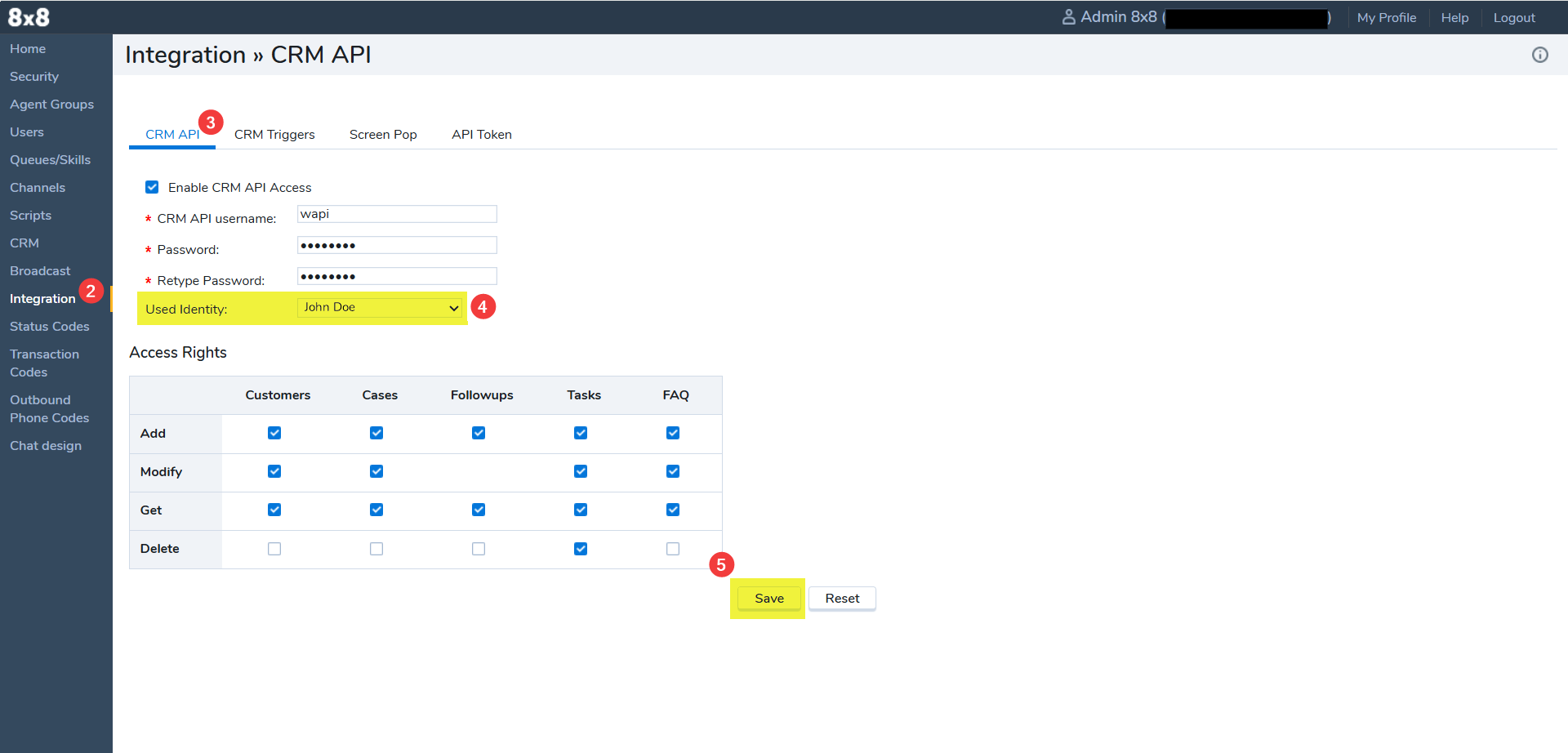Uncheck Modify FAQ access right
This screenshot has width=1568, height=753.
point(673,471)
